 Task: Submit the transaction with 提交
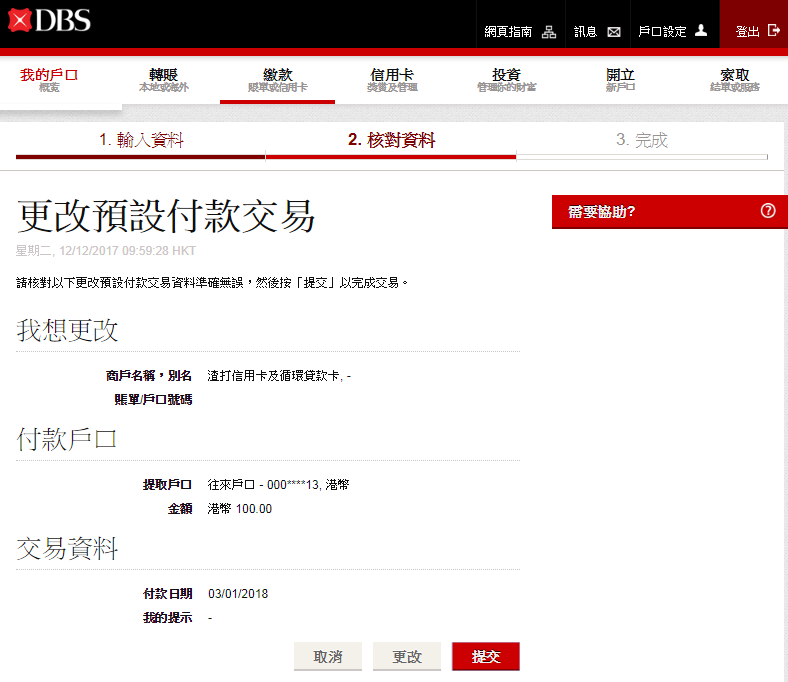click(485, 656)
